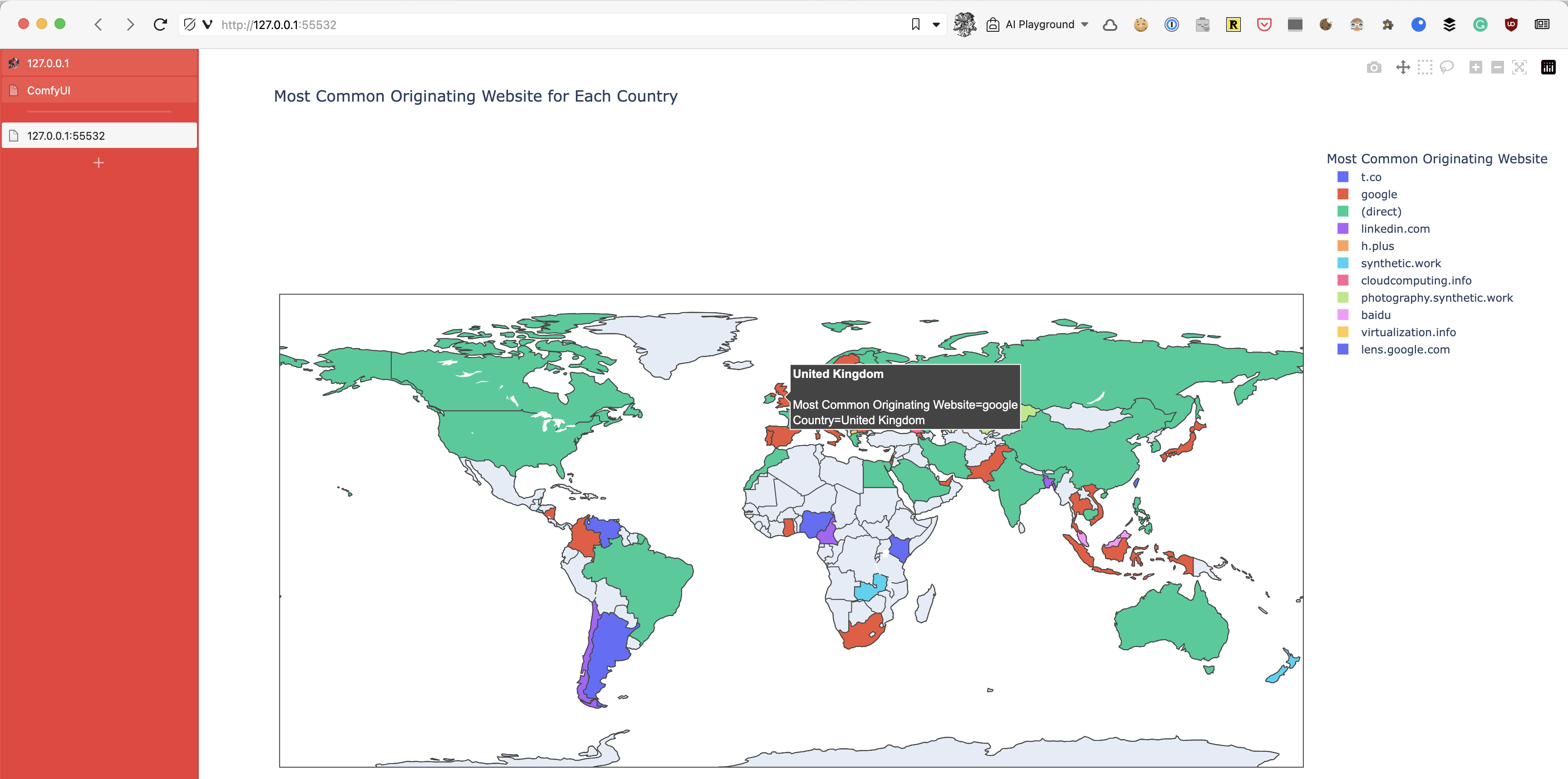Click Australia on the map
Image resolution: width=1568 pixels, height=779 pixels.
pyautogui.click(x=1172, y=624)
